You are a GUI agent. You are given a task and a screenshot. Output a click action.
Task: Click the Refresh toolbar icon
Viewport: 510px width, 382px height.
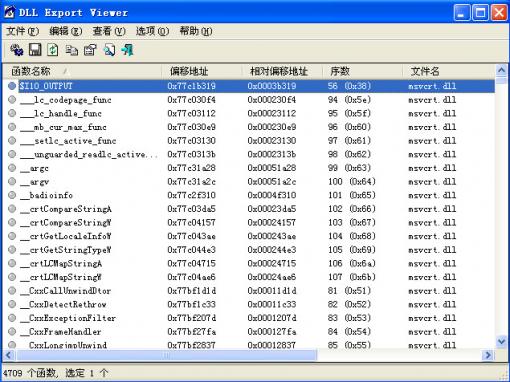click(x=53, y=50)
